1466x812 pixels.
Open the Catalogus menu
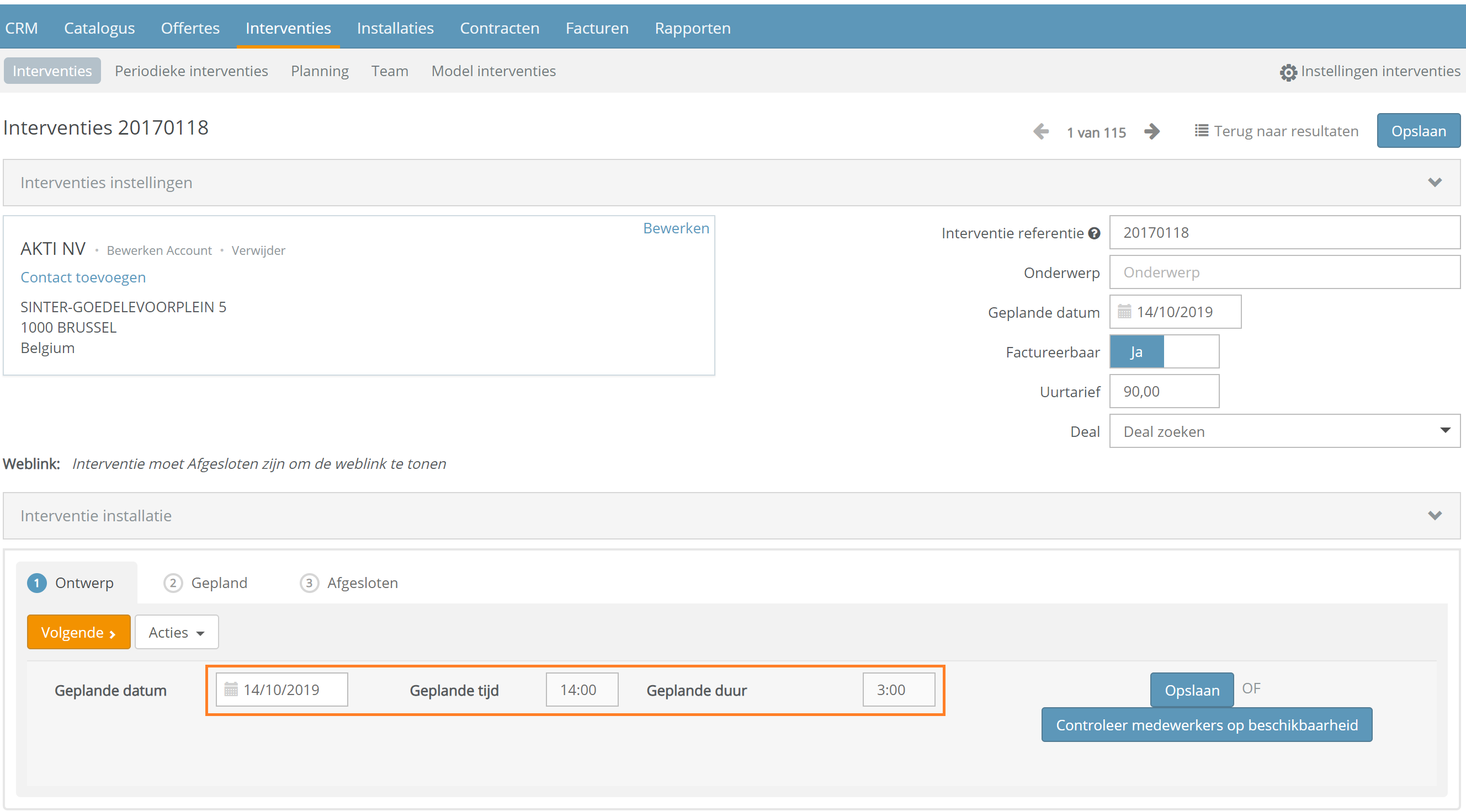pyautogui.click(x=99, y=28)
